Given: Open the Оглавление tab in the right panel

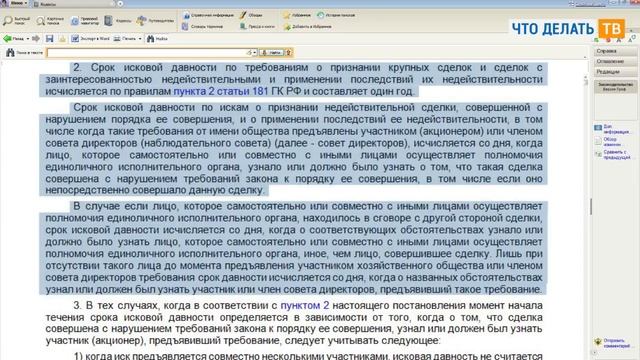Looking at the screenshot, I should [x=615, y=61].
